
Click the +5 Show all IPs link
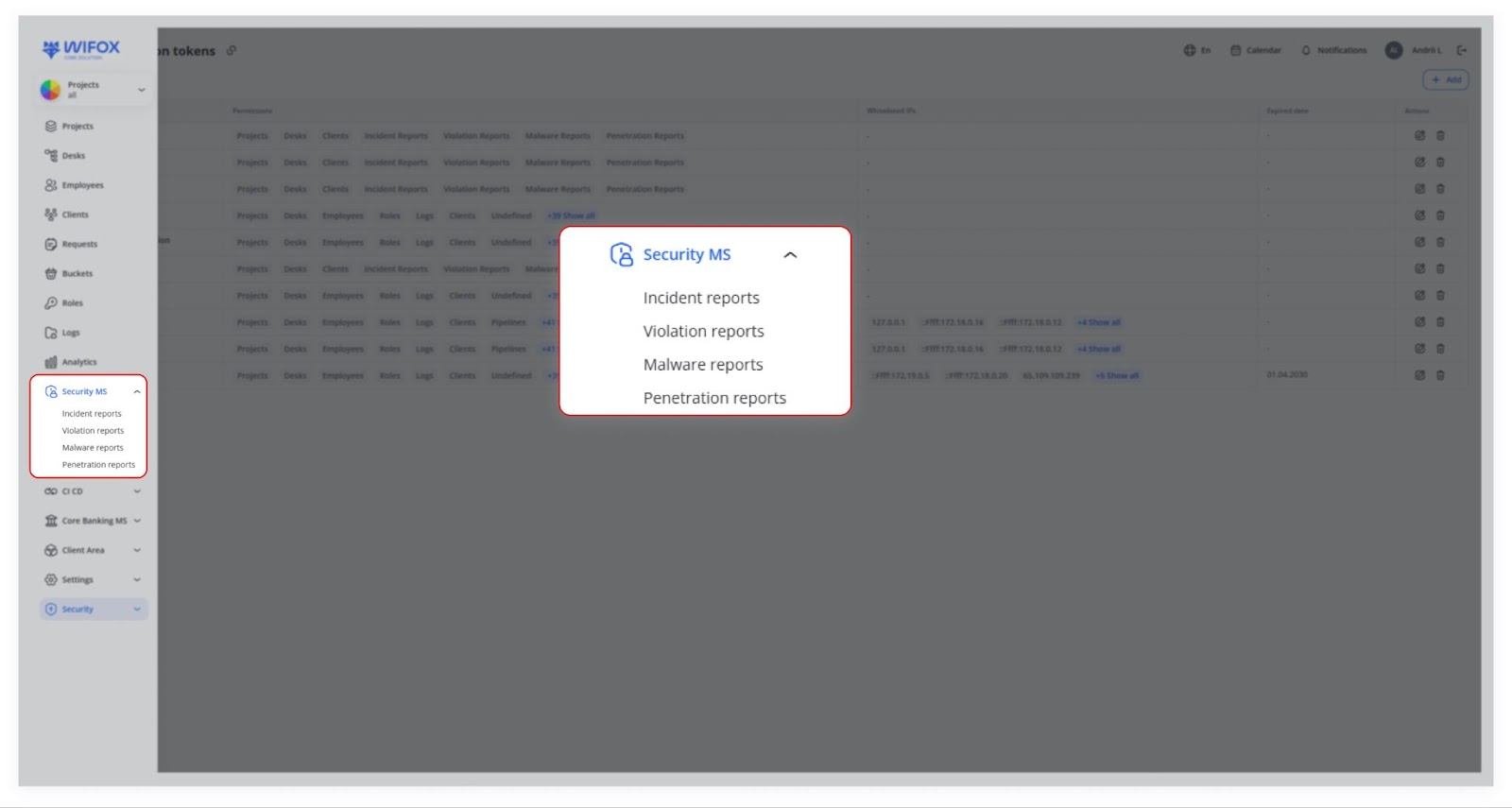[x=1117, y=375]
